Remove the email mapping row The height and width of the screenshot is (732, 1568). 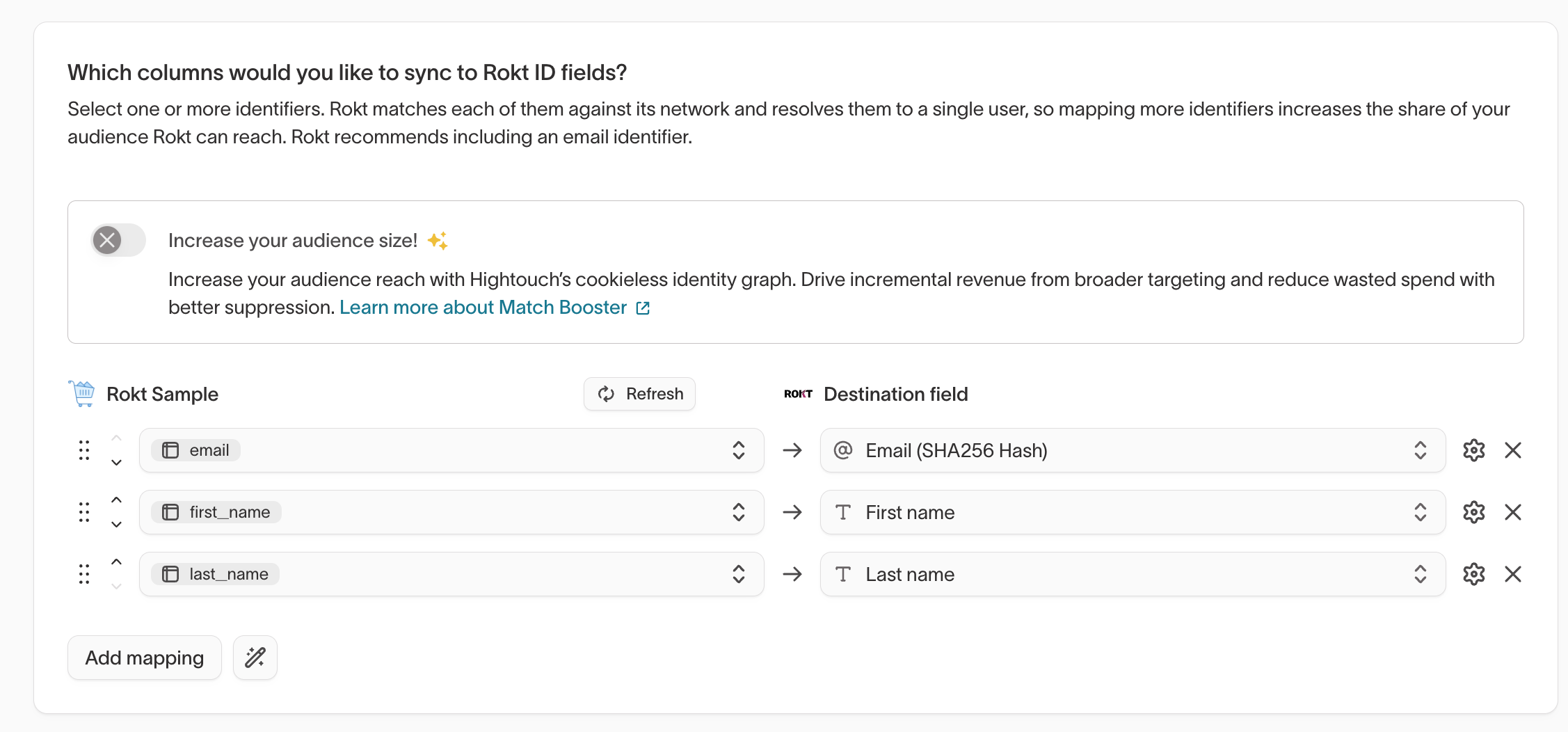[1513, 450]
